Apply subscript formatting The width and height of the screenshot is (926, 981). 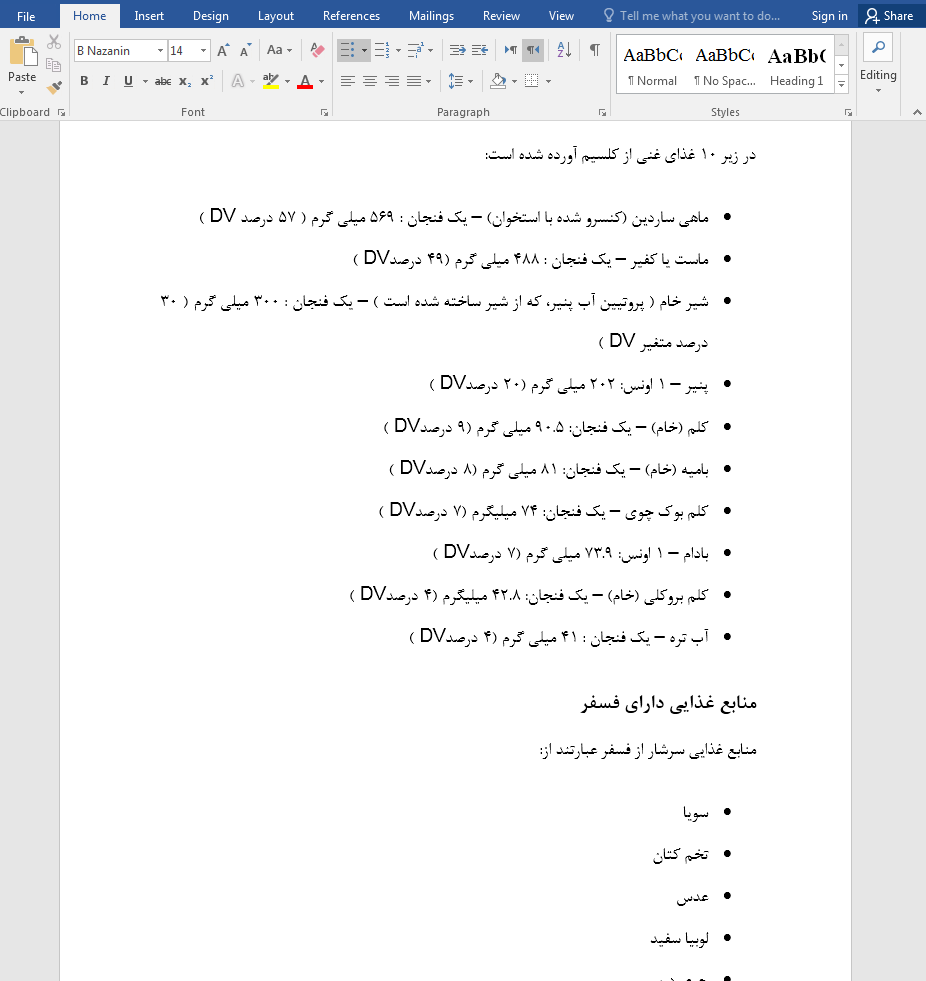185,81
